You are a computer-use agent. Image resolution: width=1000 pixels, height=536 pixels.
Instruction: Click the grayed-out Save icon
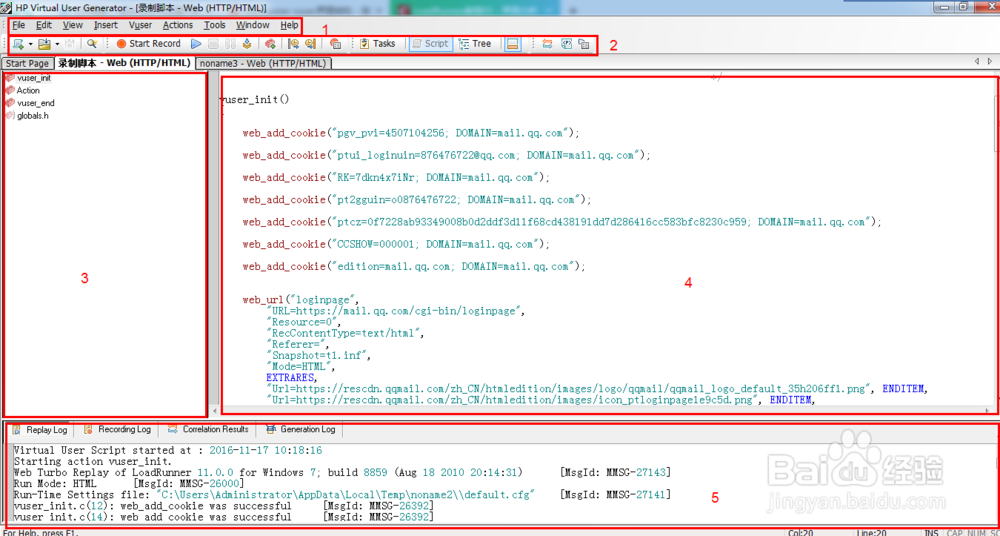[x=70, y=44]
